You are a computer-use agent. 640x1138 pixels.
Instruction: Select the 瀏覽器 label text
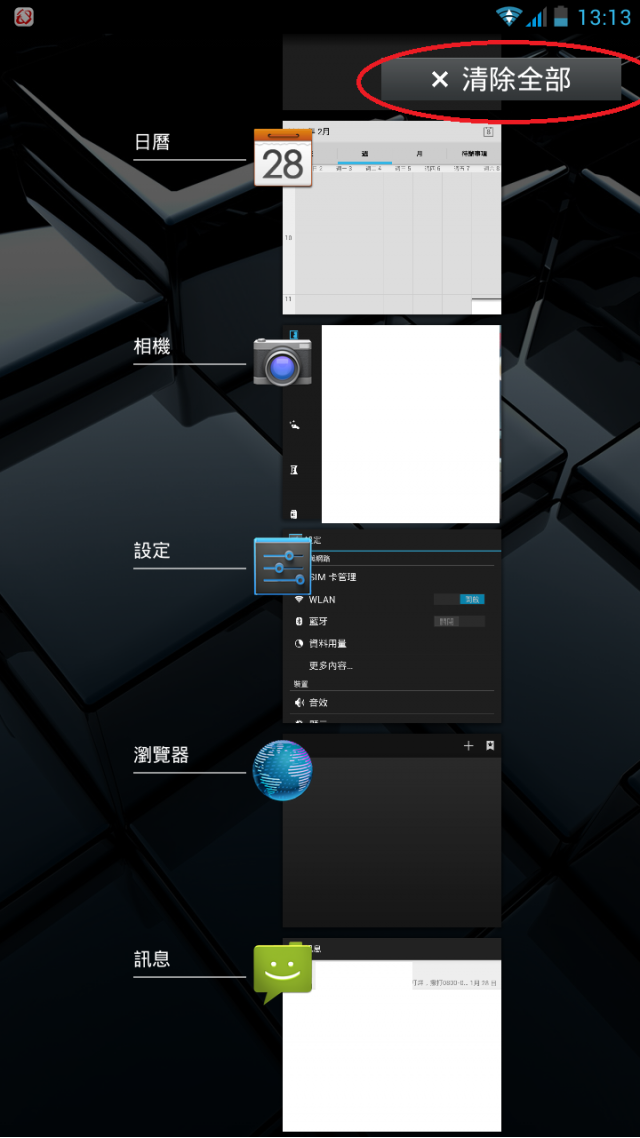pos(161,756)
